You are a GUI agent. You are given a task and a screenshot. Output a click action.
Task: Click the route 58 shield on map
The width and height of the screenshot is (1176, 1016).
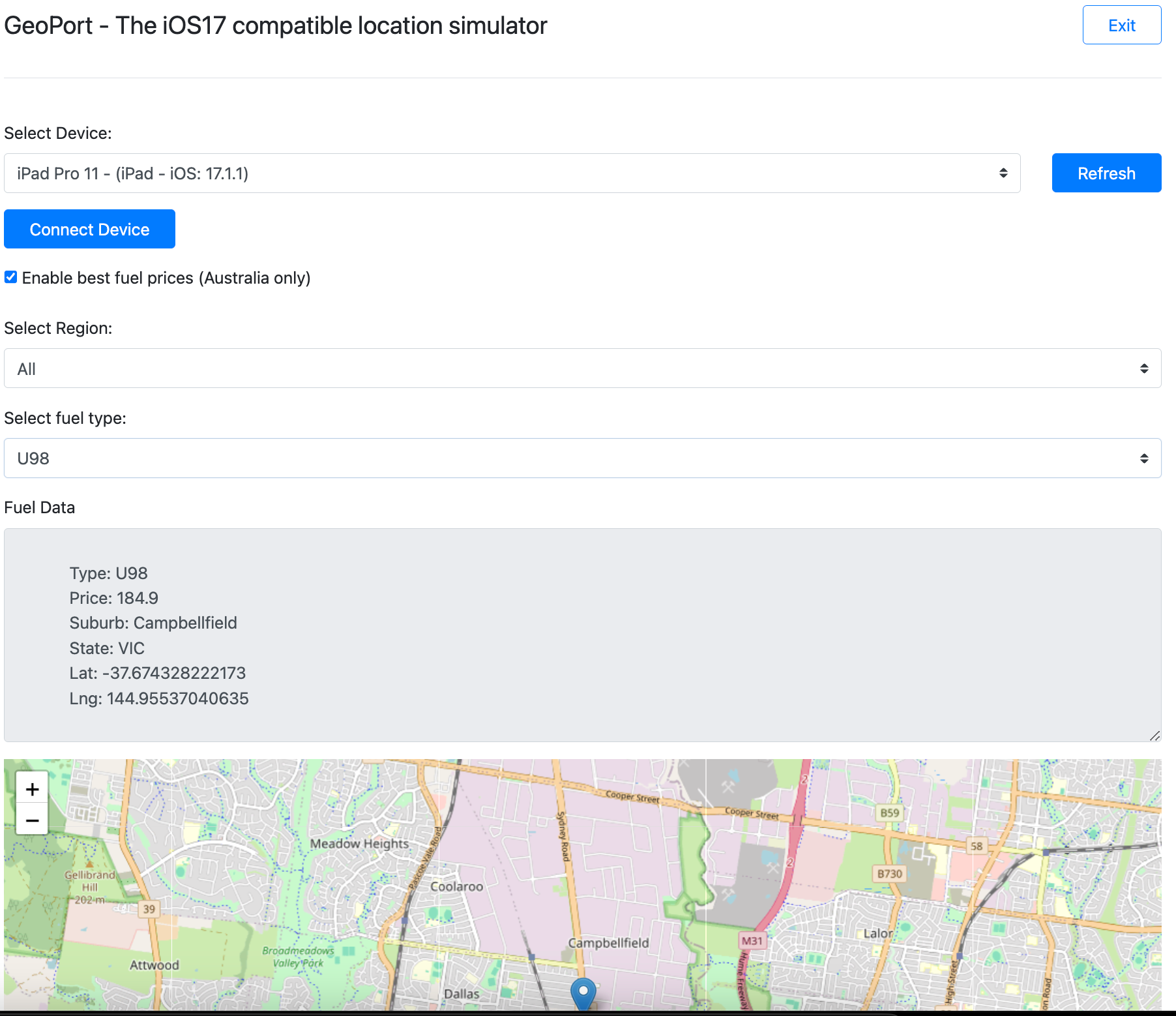point(976,846)
